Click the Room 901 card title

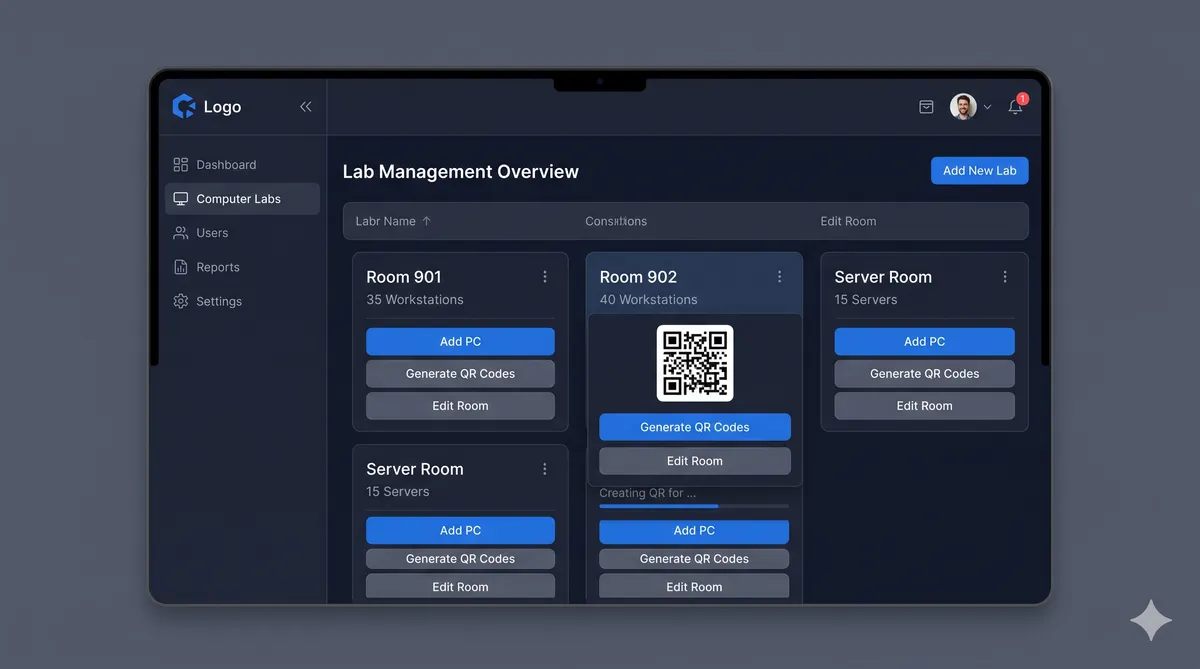[x=404, y=277]
